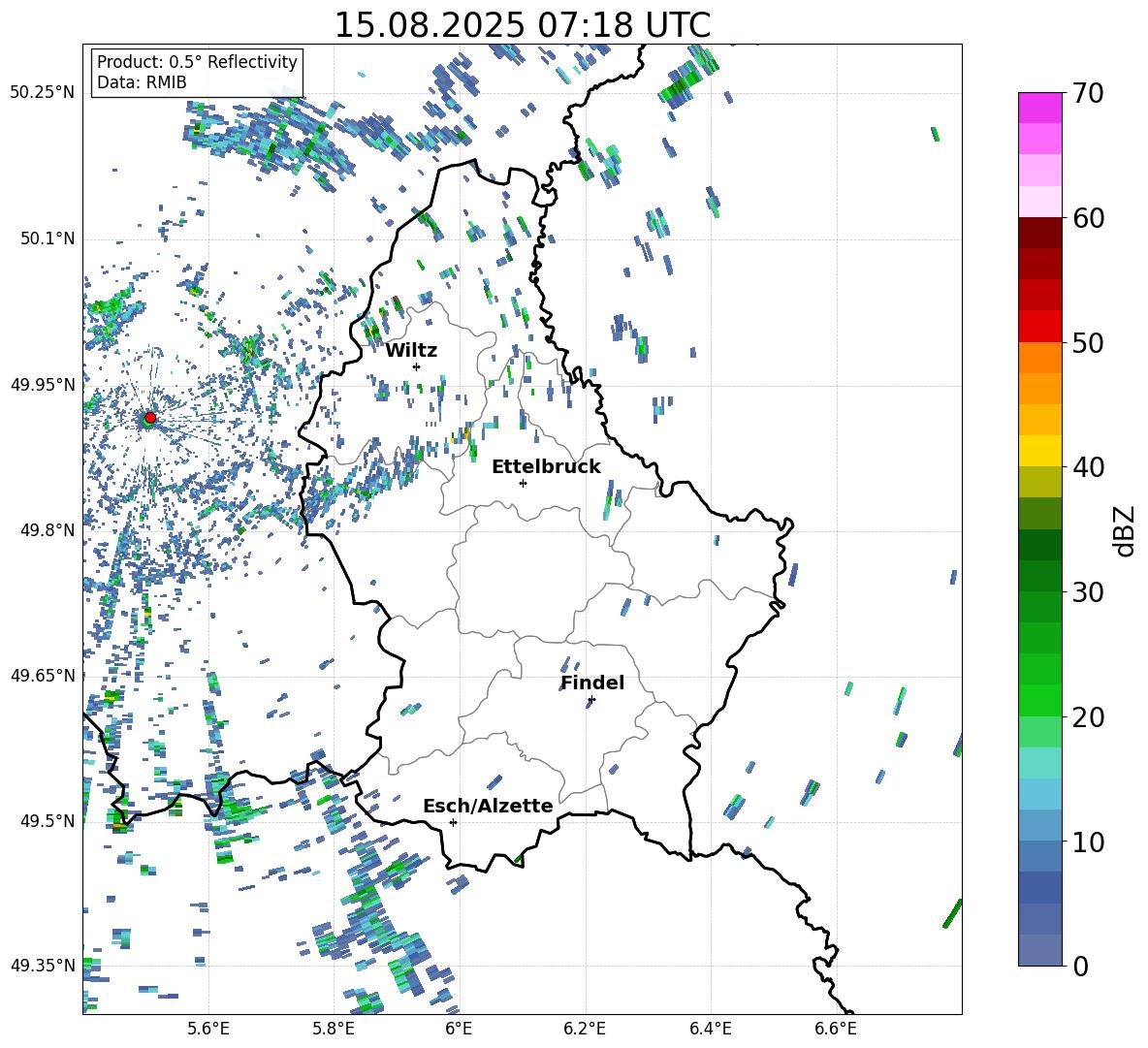This screenshot has width=1148, height=1048.
Task: Click the 40 value on colorbar
Action: 1089,467
